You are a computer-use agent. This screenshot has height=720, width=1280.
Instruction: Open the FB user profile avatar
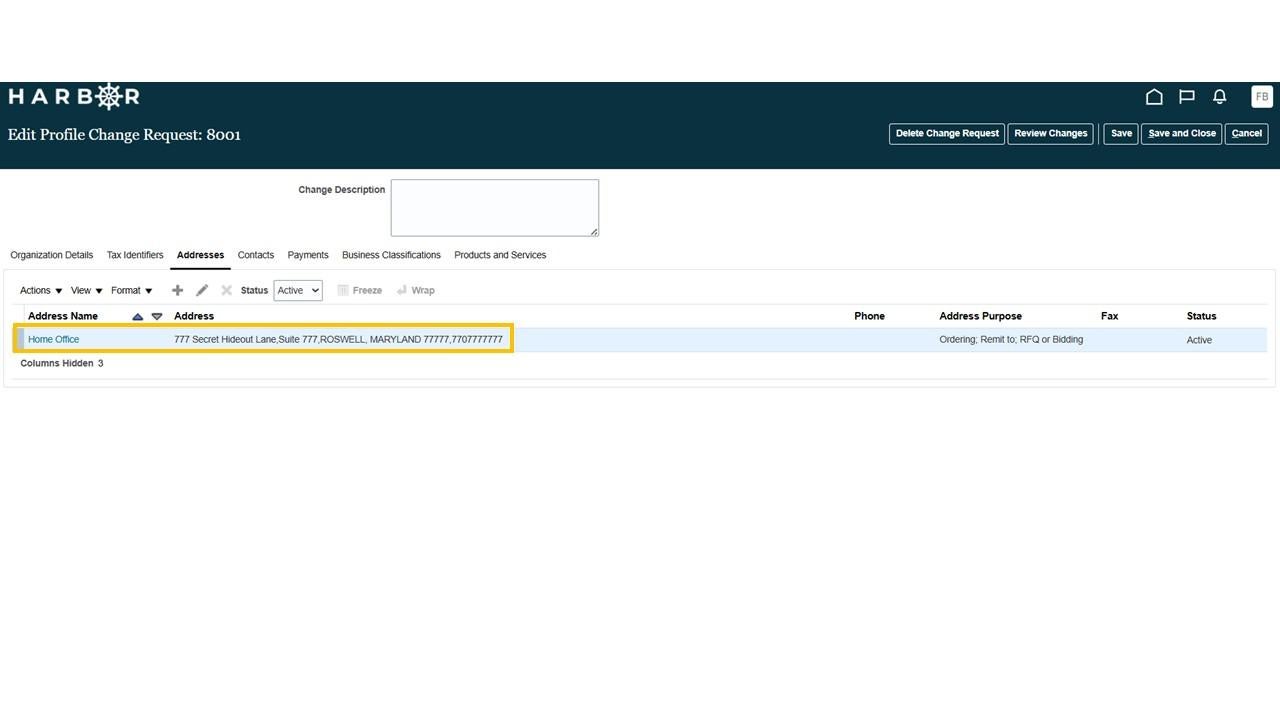tap(1262, 97)
